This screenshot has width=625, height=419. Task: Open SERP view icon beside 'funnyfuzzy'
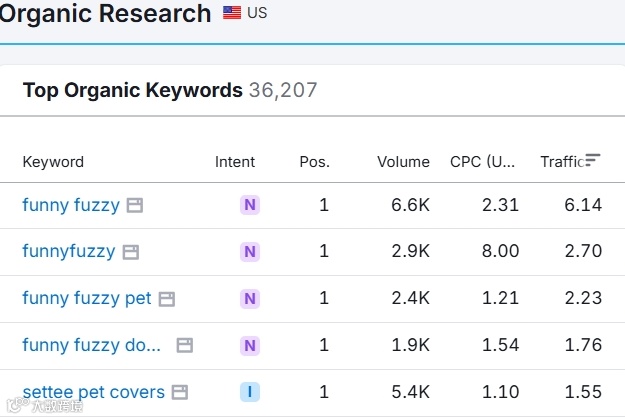[130, 252]
